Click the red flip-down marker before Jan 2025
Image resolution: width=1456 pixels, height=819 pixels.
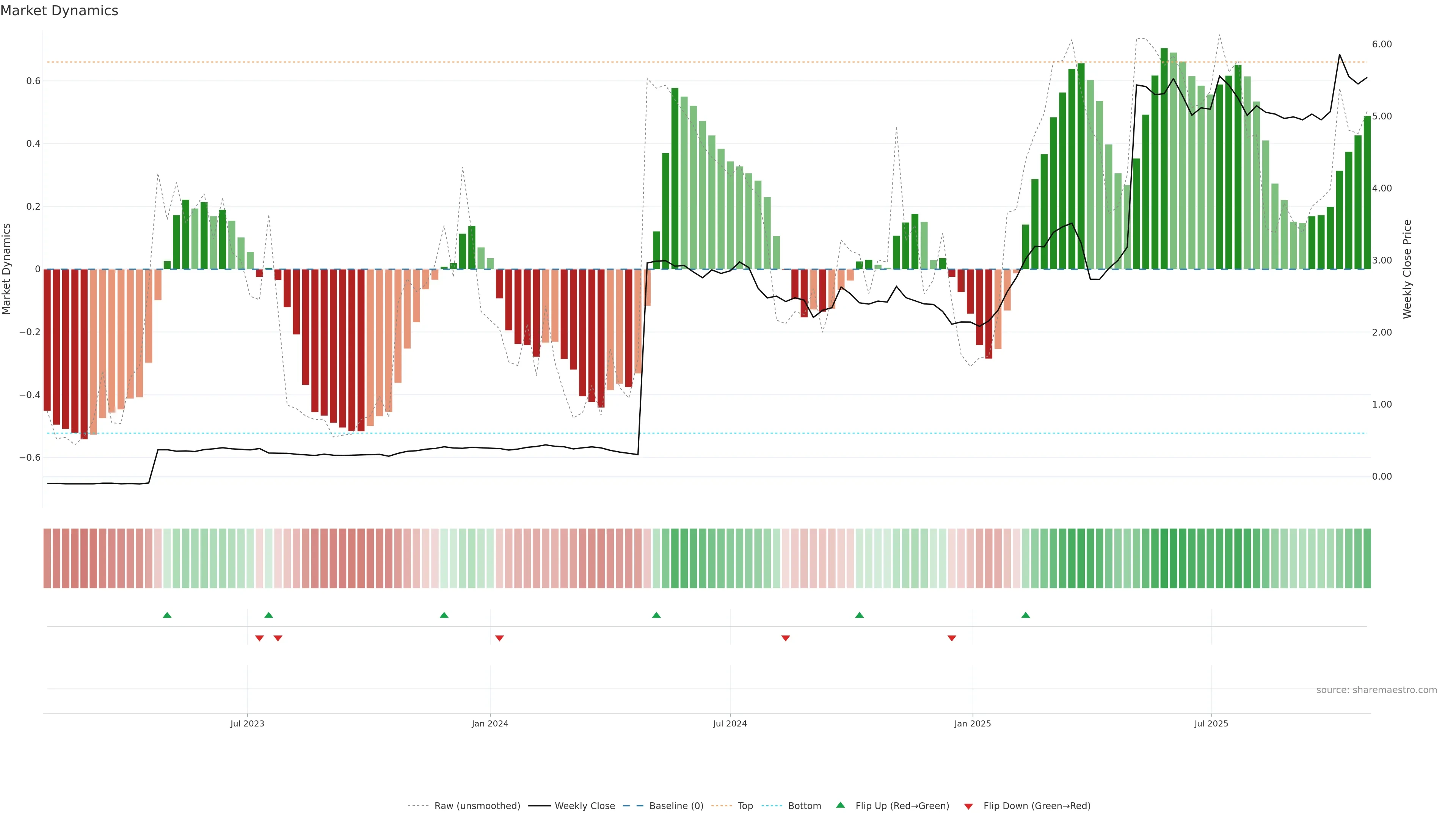pos(952,638)
